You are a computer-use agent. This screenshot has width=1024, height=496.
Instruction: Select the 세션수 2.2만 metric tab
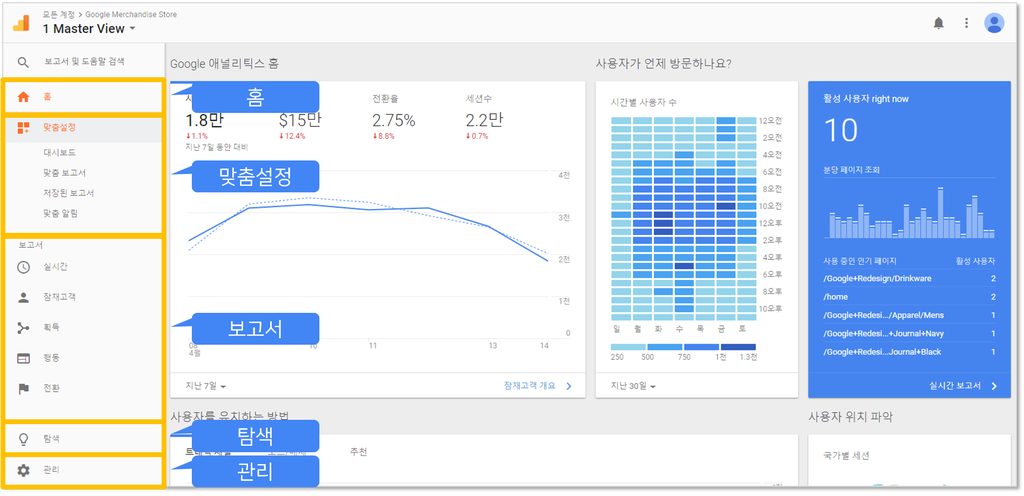(x=484, y=116)
